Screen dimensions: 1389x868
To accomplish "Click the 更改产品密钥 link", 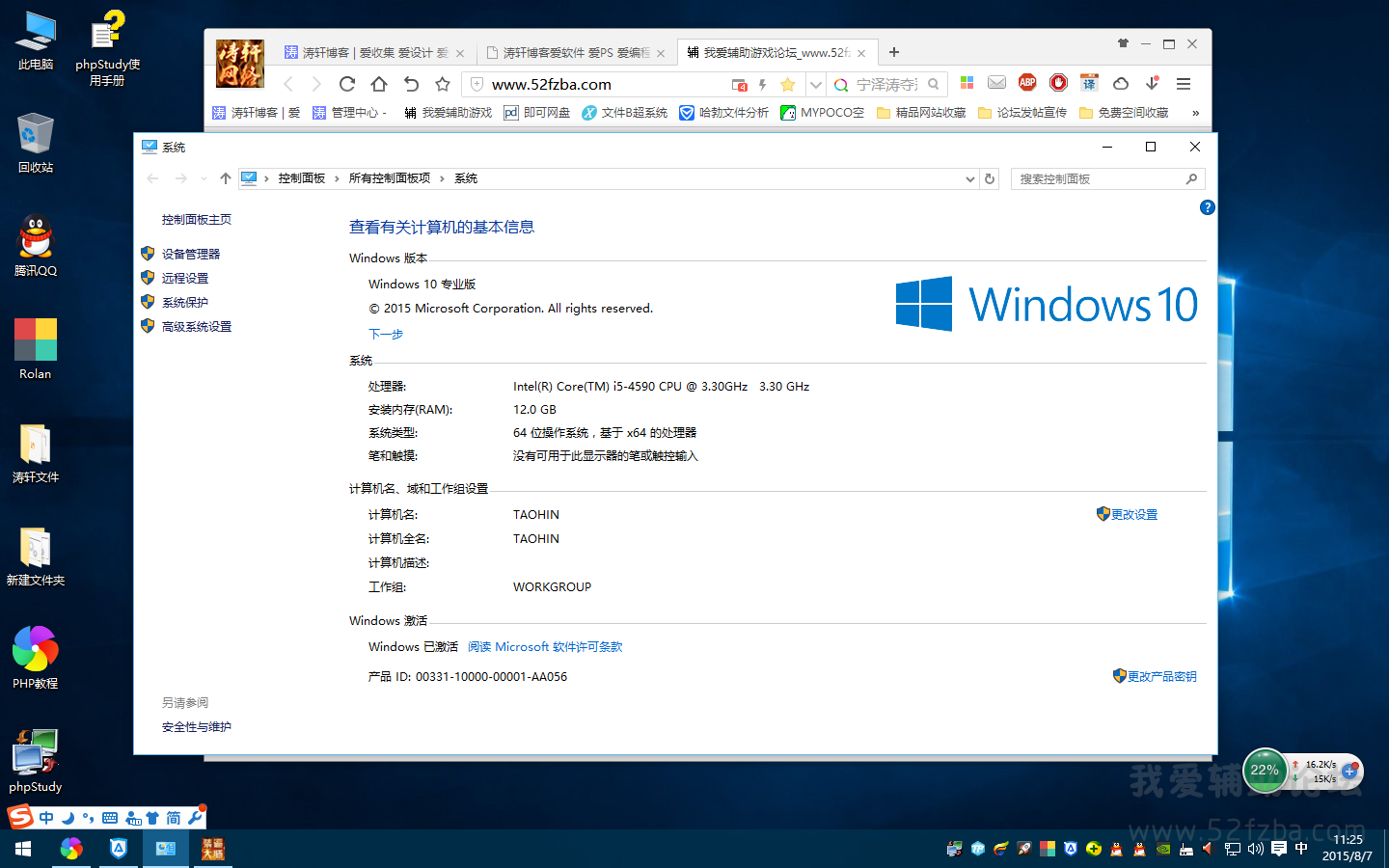I will pos(1162,676).
